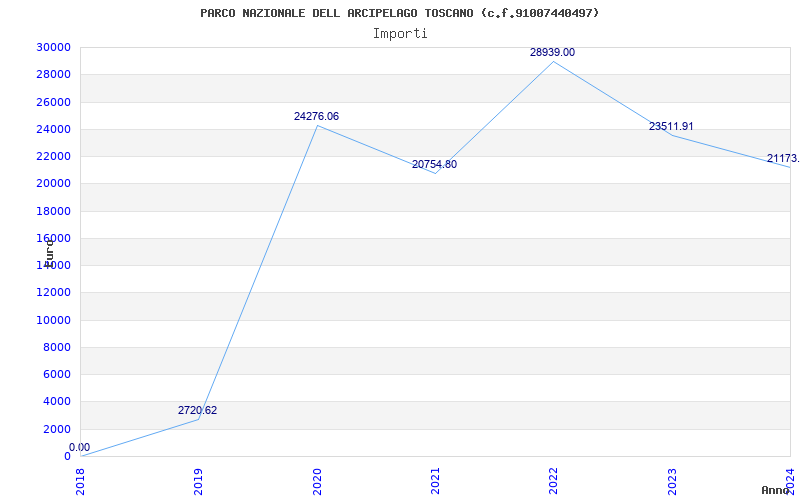Image resolution: width=800 pixels, height=500 pixels.
Task: Click the 8000 y-axis tick label
Action: click(x=56, y=347)
